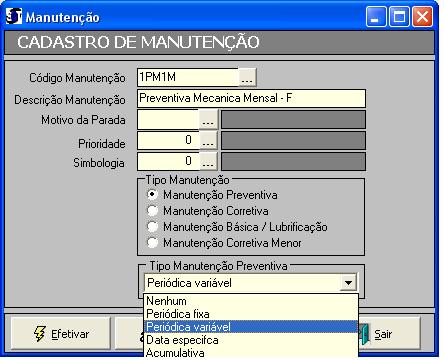Select Manutenção Corretiva Menor radio option
444x360 pixels.
tap(152, 243)
